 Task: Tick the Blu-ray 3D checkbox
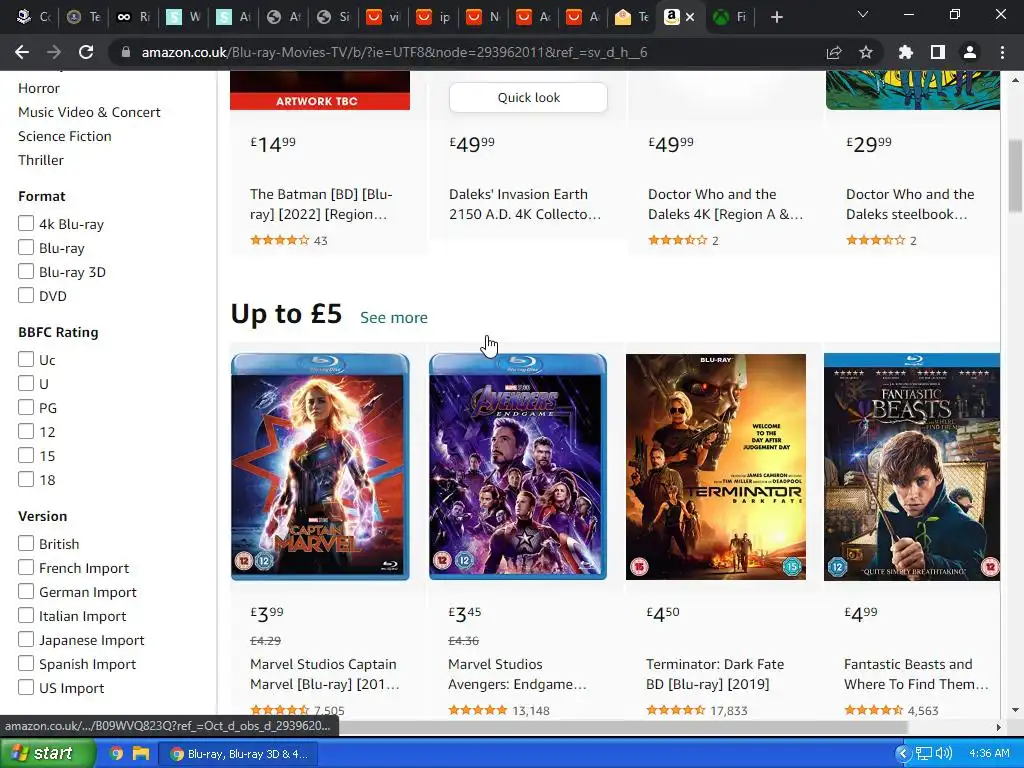(25, 271)
